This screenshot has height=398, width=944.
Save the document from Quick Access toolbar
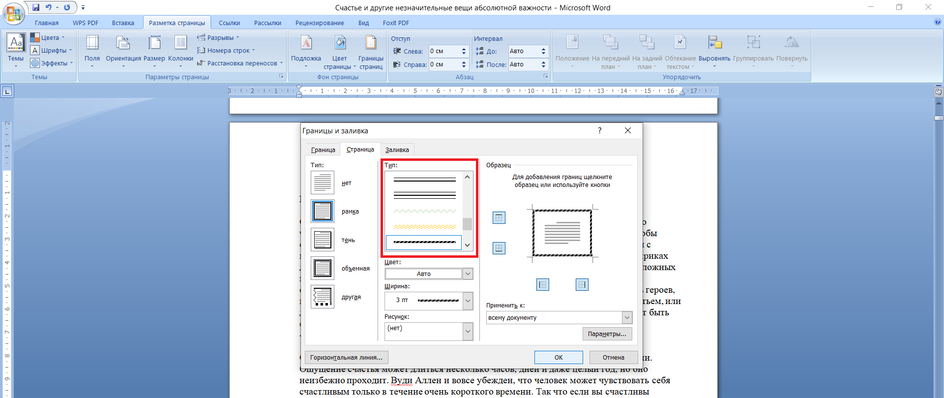36,8
